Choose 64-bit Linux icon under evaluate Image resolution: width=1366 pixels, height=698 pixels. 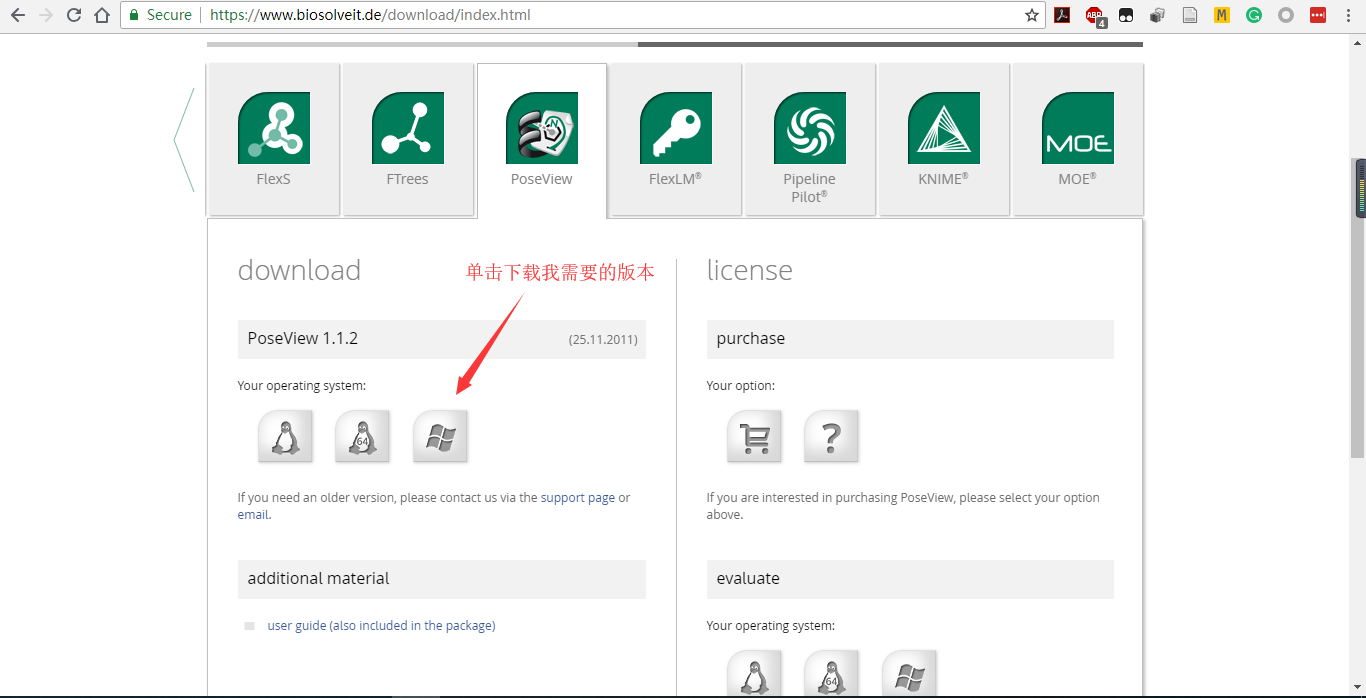pyautogui.click(x=831, y=674)
